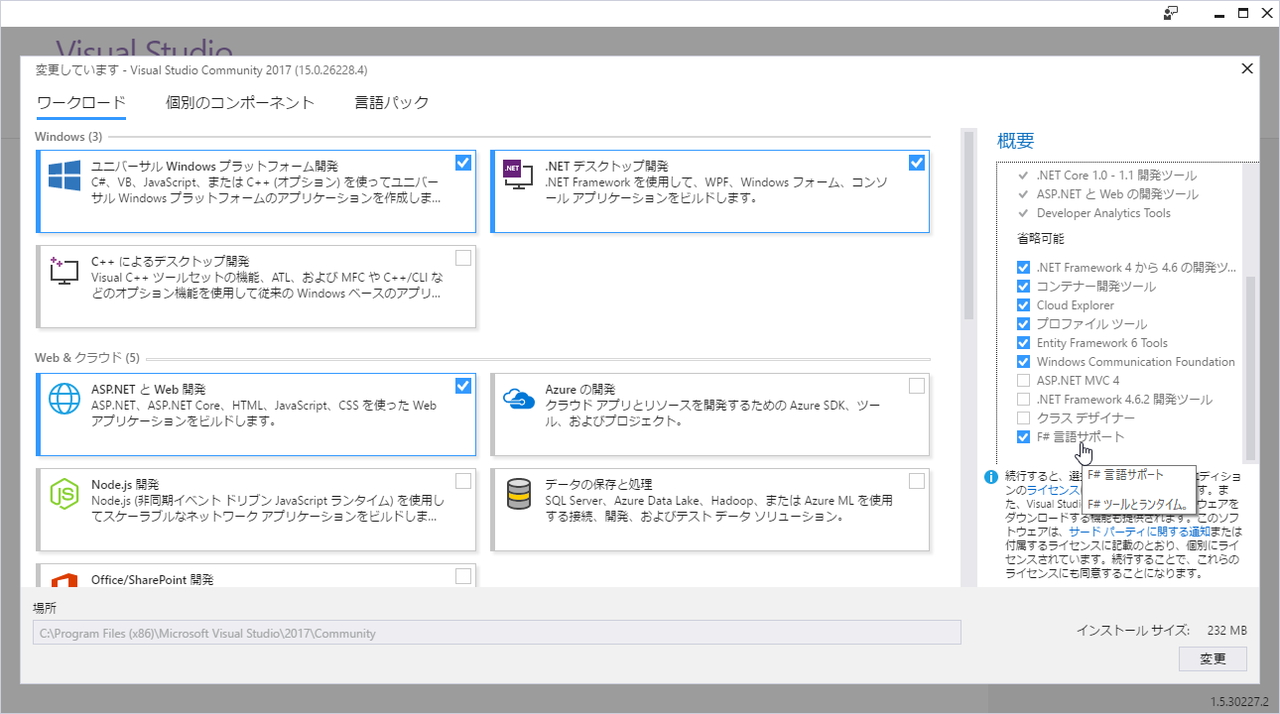
Task: Click the blue info icon near the license notice
Action: tap(990, 477)
